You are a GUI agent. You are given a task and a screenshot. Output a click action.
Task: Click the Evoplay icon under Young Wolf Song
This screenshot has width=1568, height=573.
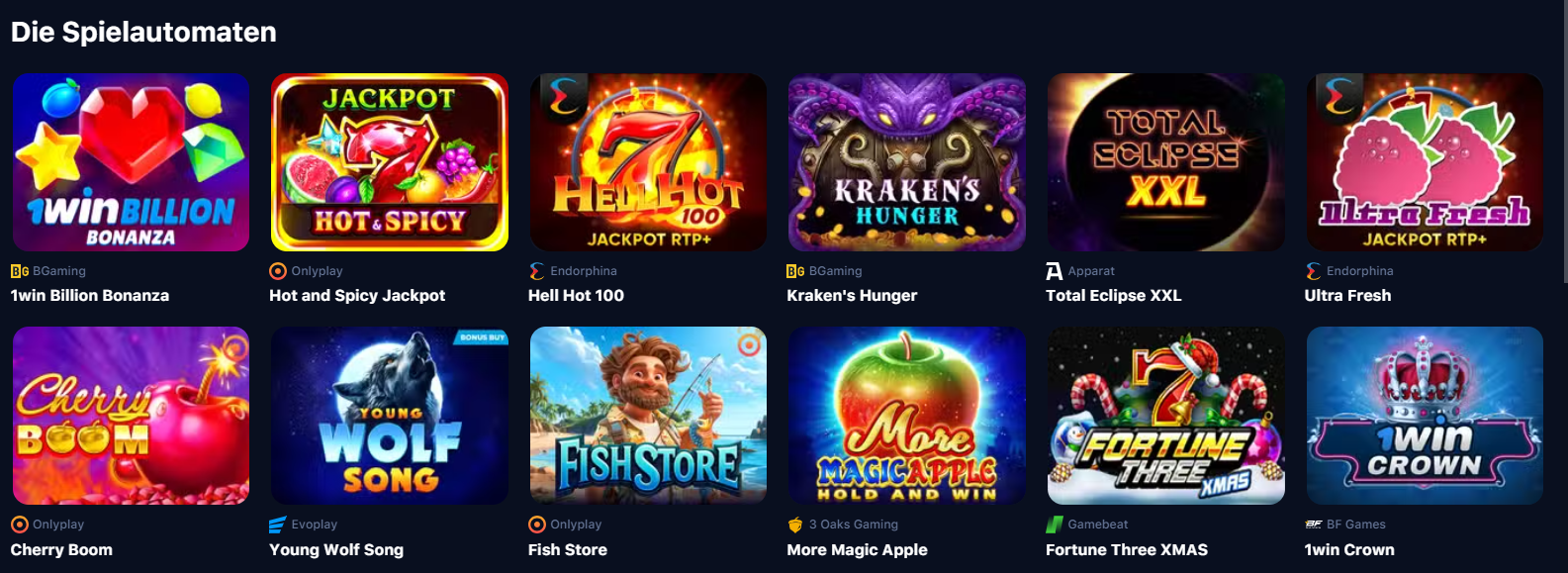click(x=278, y=525)
